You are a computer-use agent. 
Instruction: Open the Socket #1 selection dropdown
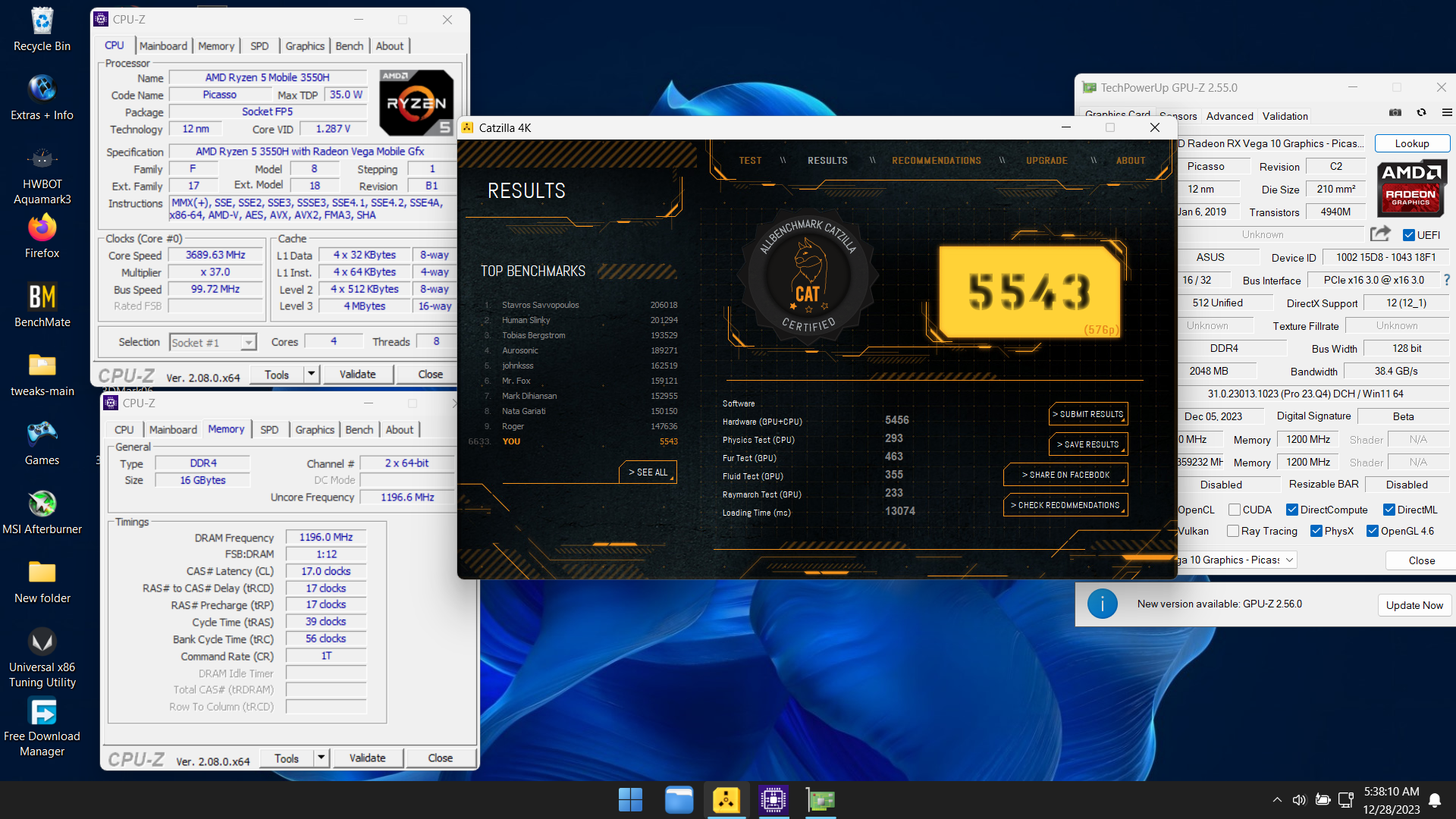tap(213, 343)
